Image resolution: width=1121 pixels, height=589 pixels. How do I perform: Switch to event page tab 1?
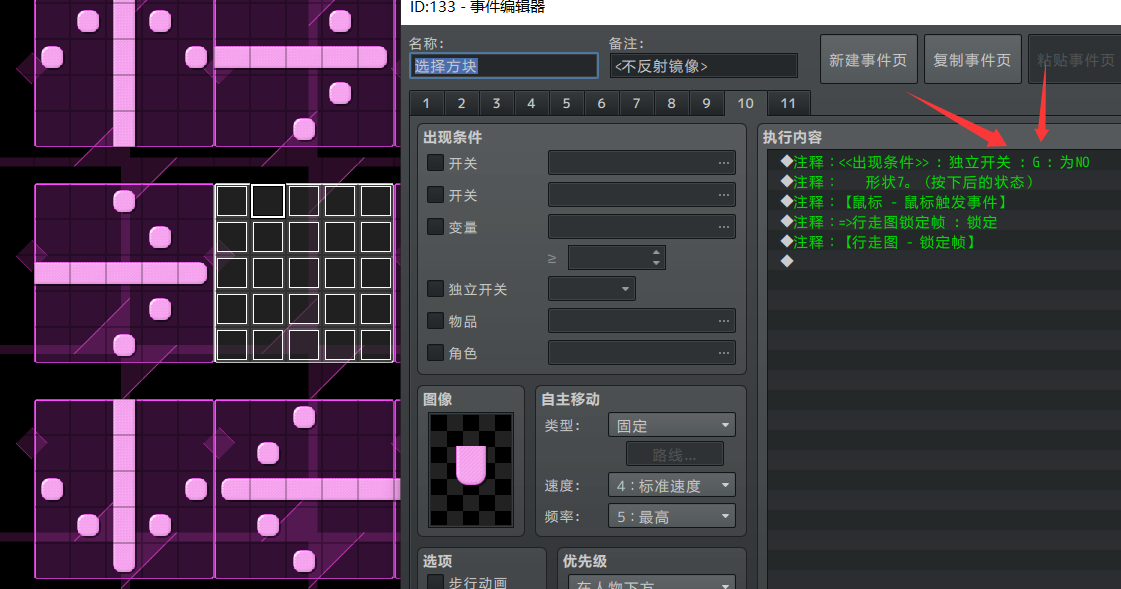426,103
